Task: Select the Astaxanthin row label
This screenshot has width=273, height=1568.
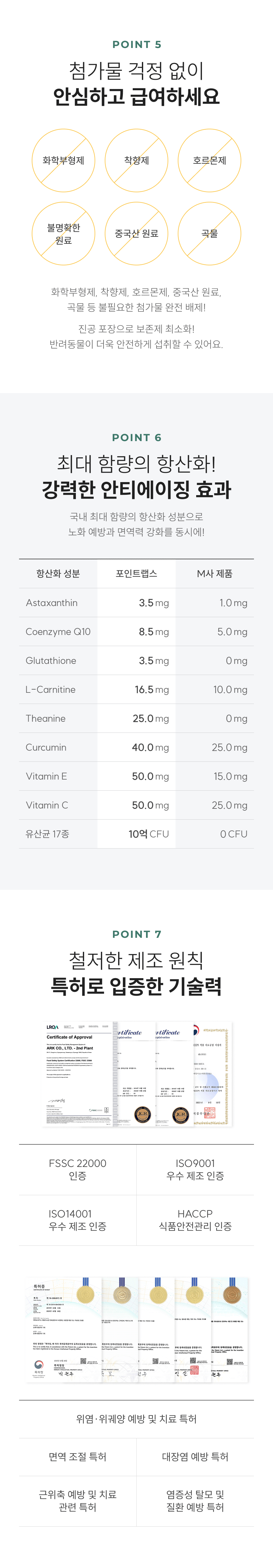Action: (52, 603)
